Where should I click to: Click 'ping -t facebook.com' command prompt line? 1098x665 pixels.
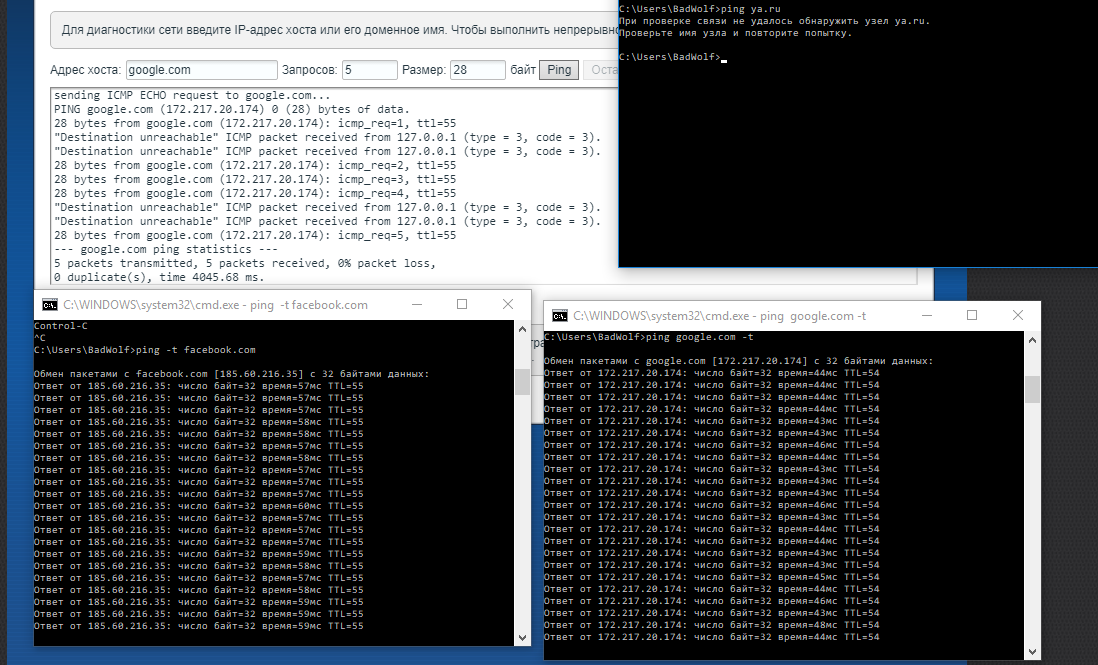coord(145,350)
